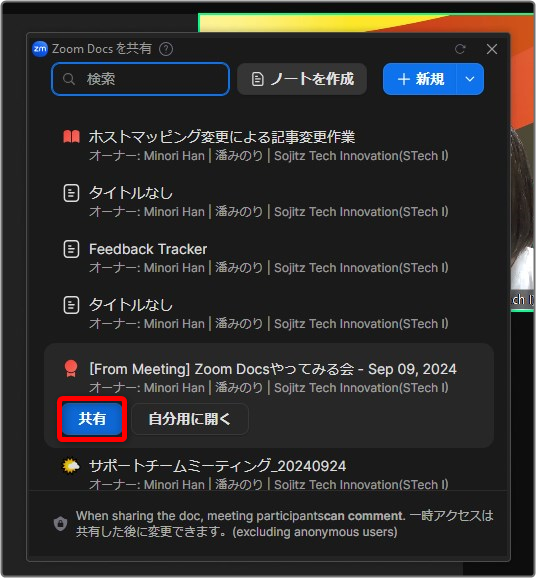Click the sun cloud icon of サポートチームミーティング

coord(71,466)
